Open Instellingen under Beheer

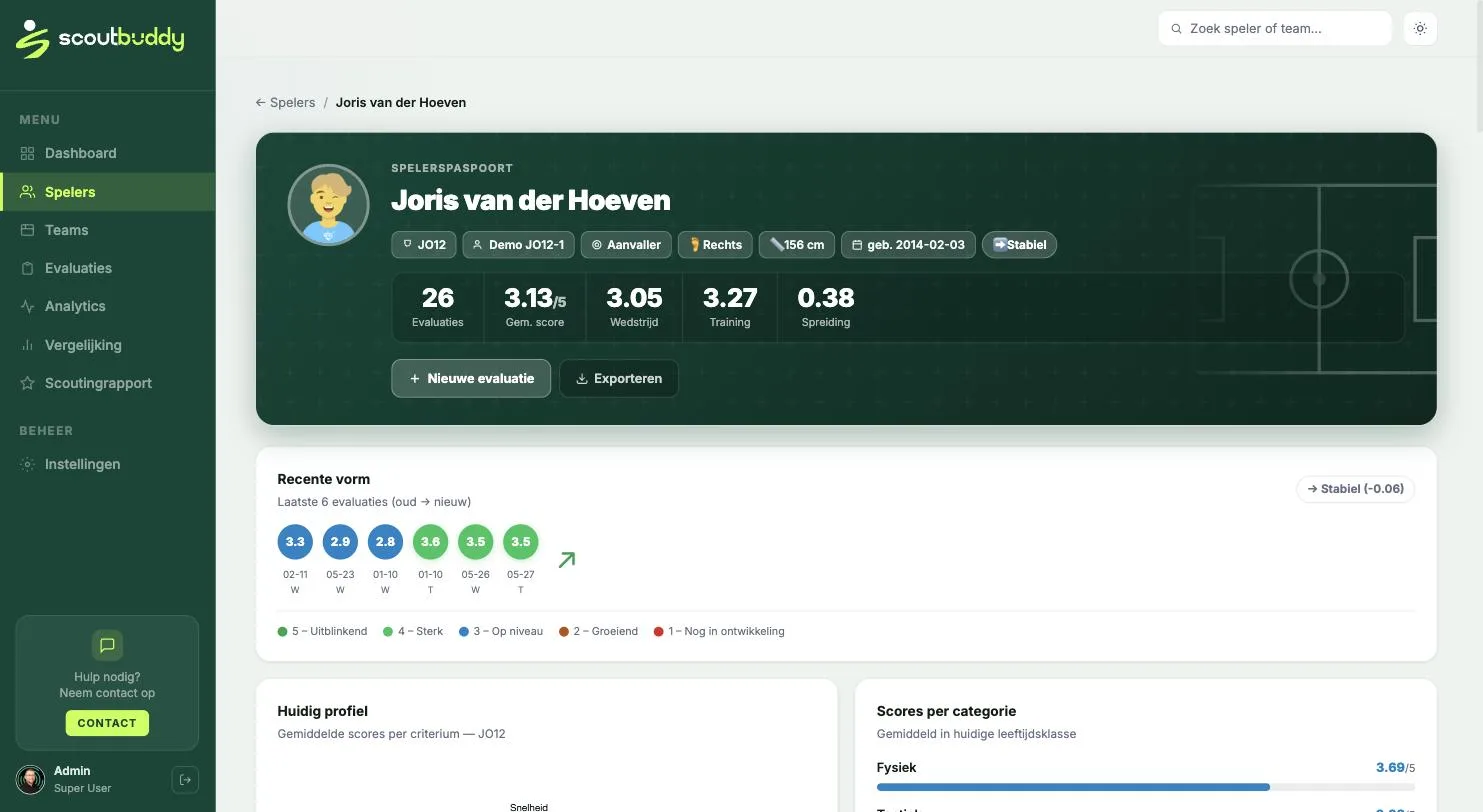coord(107,464)
